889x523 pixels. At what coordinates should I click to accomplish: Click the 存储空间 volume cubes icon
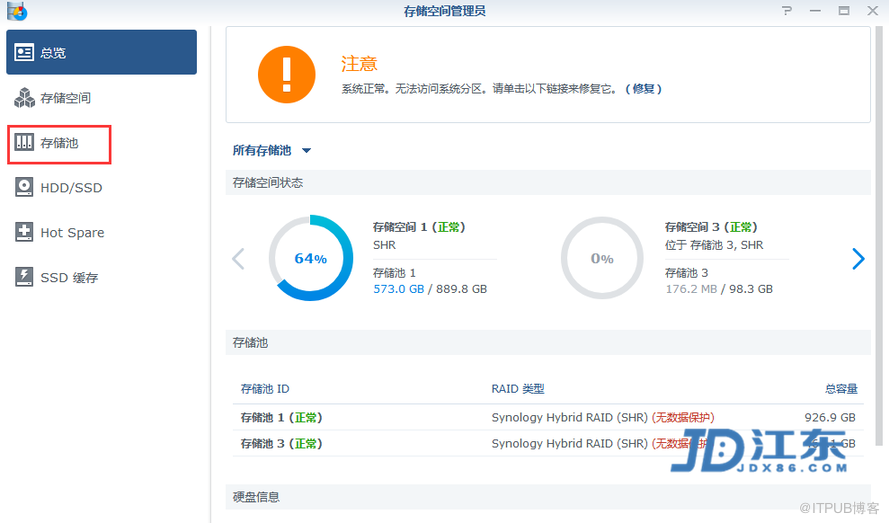coord(24,98)
